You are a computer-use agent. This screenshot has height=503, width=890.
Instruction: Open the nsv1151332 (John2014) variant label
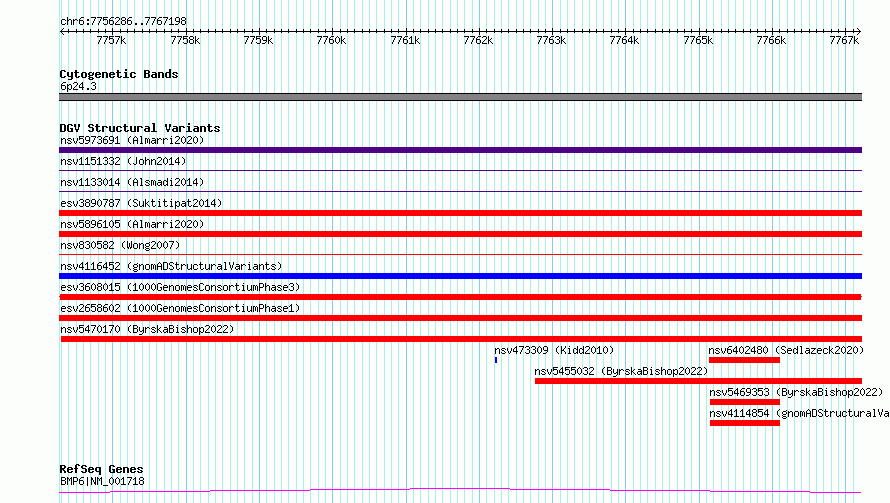tap(123, 161)
